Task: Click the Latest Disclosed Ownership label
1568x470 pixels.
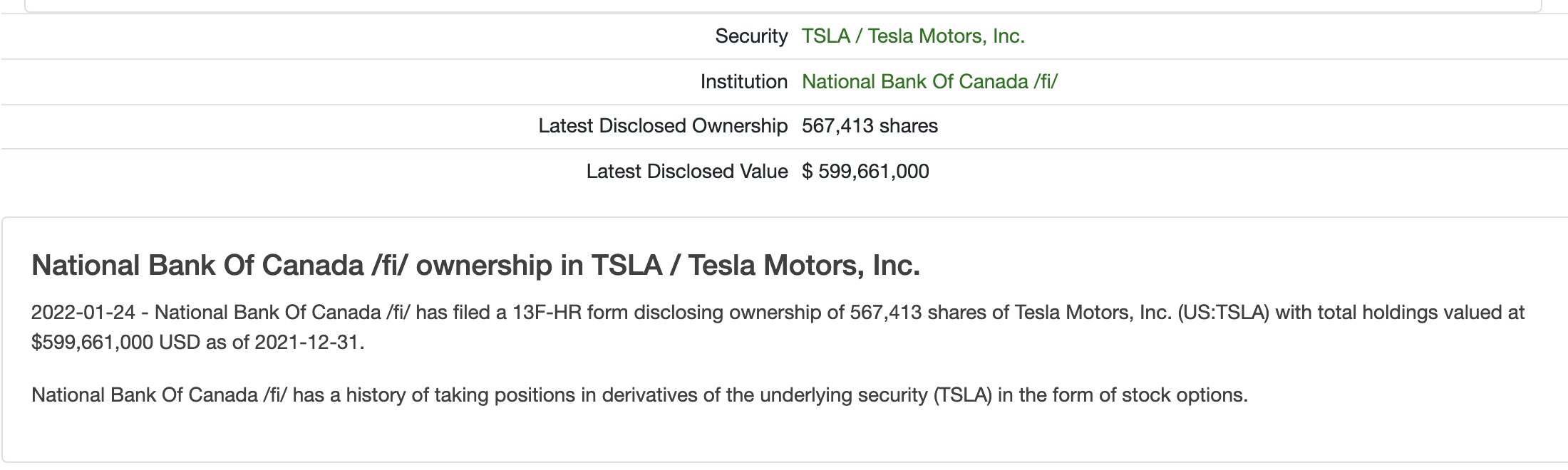Action: [662, 126]
